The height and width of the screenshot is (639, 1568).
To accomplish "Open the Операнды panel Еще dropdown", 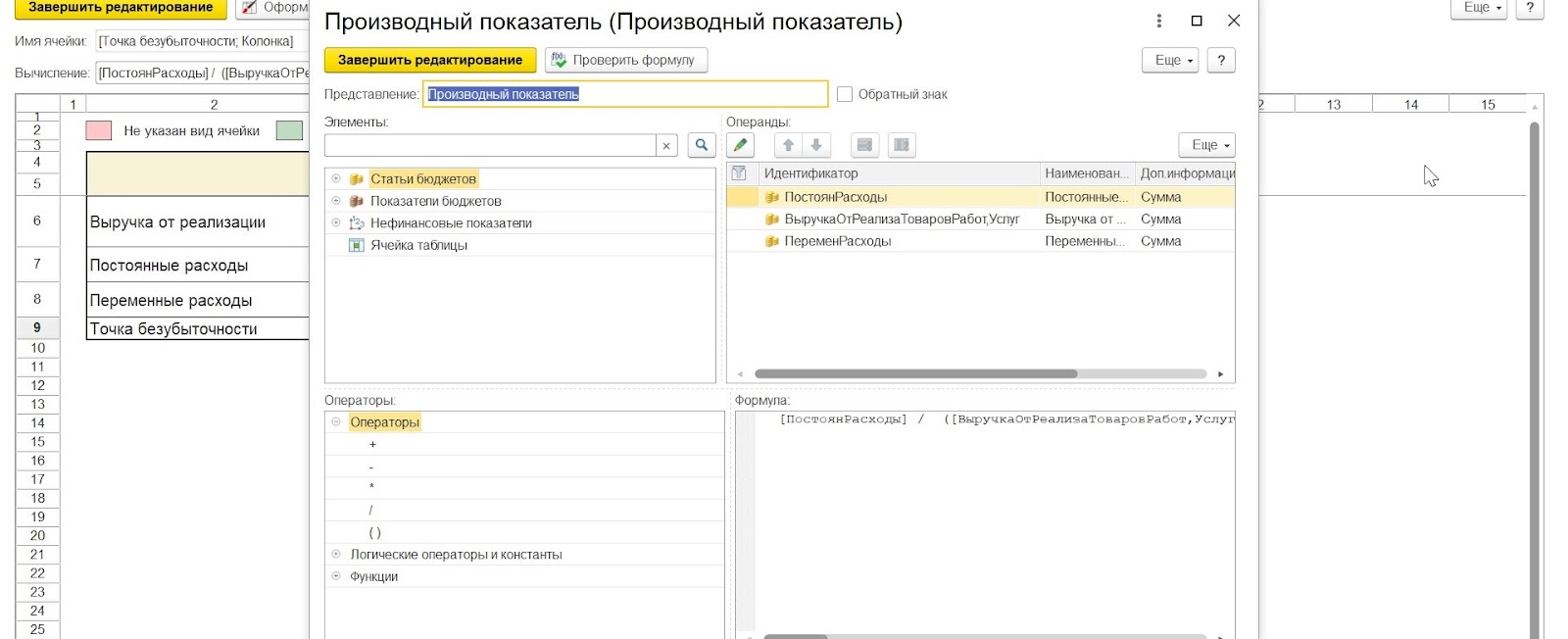I will pos(1207,145).
